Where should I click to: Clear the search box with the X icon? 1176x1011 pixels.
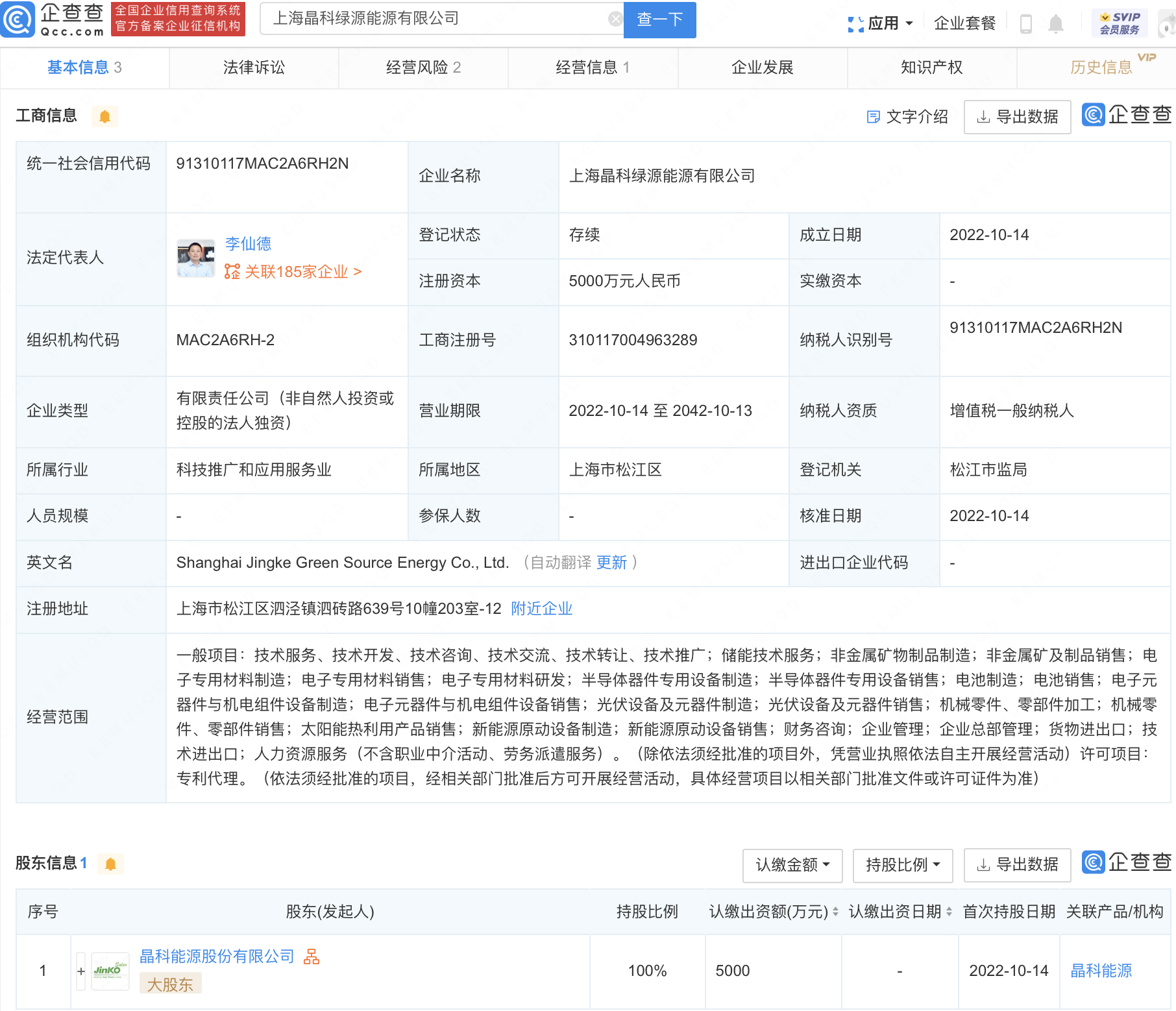tap(615, 19)
